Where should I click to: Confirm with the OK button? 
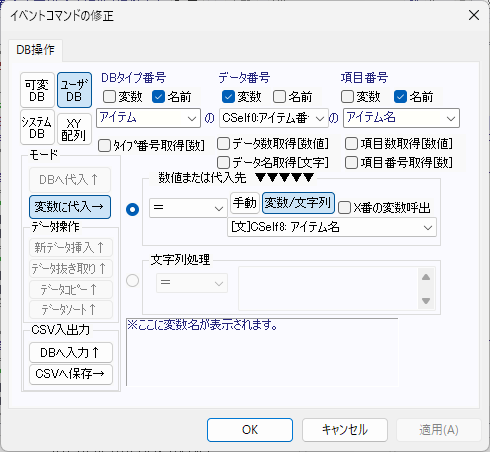[250, 430]
